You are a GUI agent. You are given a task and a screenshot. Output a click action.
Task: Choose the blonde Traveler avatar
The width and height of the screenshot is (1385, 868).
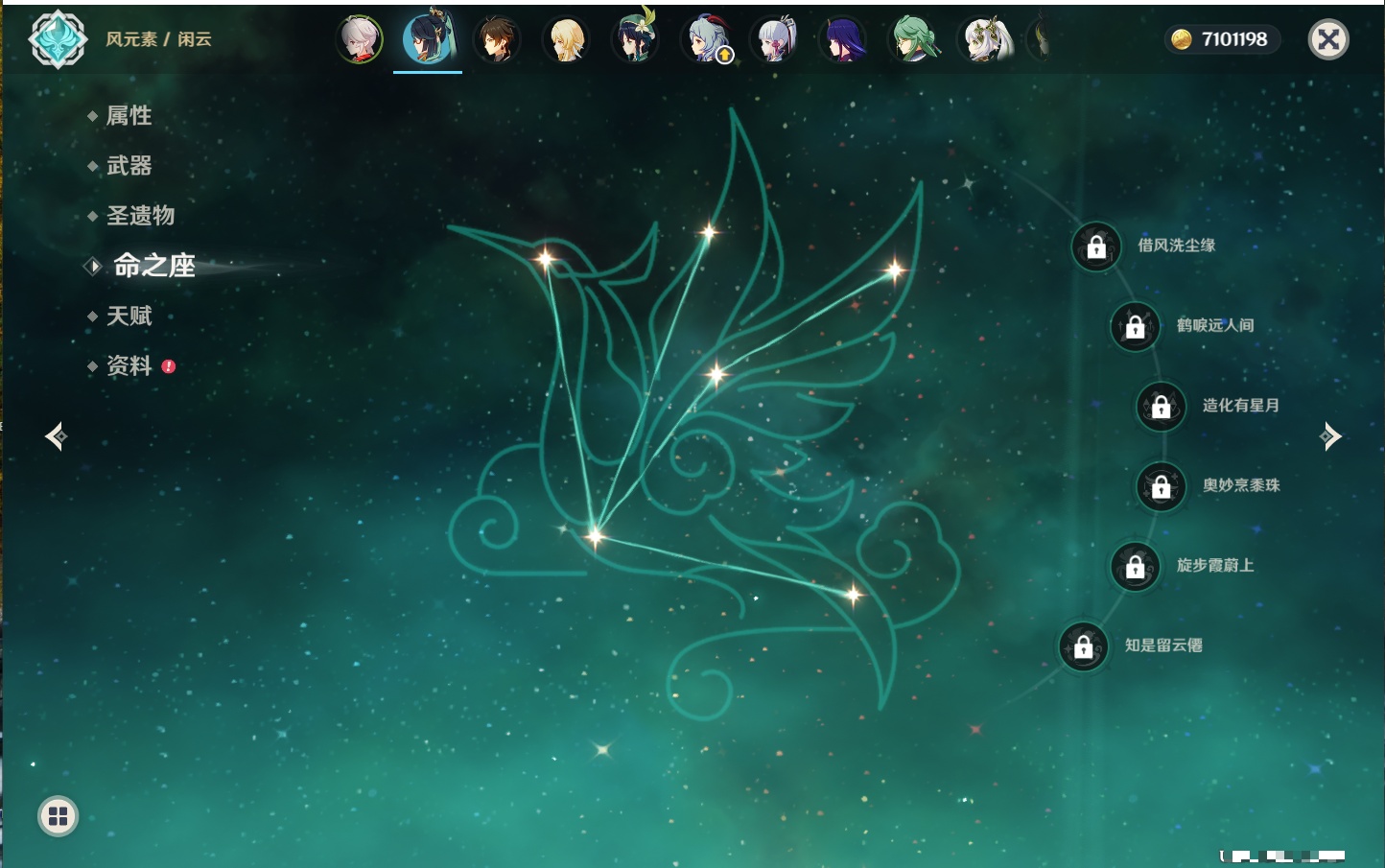[566, 39]
